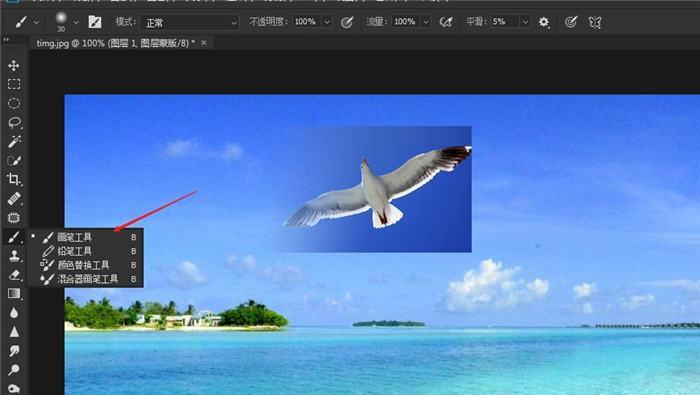Select the Eraser tool
700x395 pixels.
[x=14, y=275]
